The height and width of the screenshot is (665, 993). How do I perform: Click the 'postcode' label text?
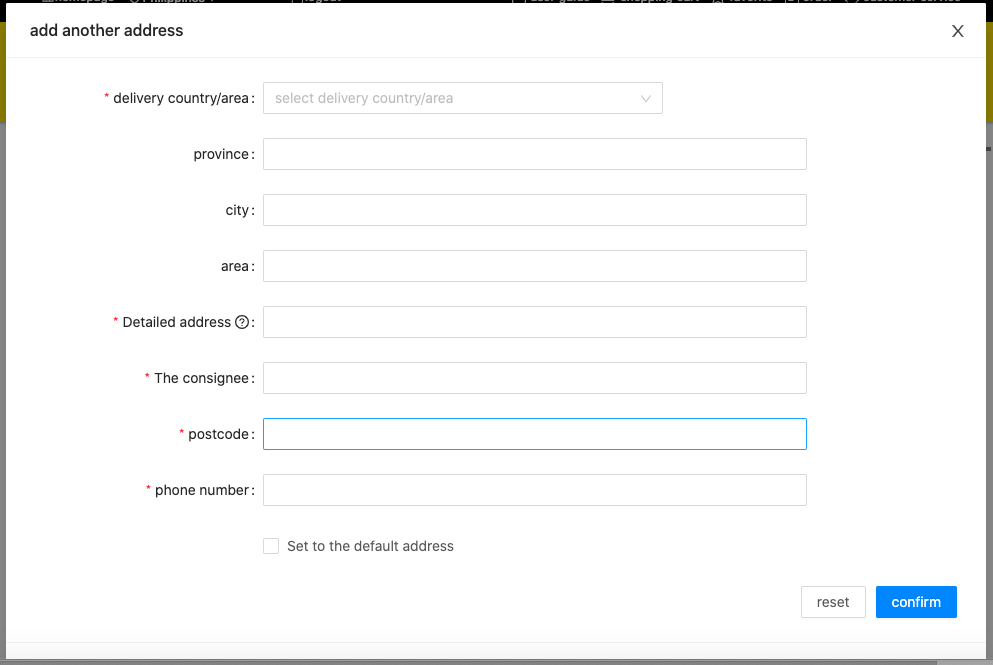point(218,434)
